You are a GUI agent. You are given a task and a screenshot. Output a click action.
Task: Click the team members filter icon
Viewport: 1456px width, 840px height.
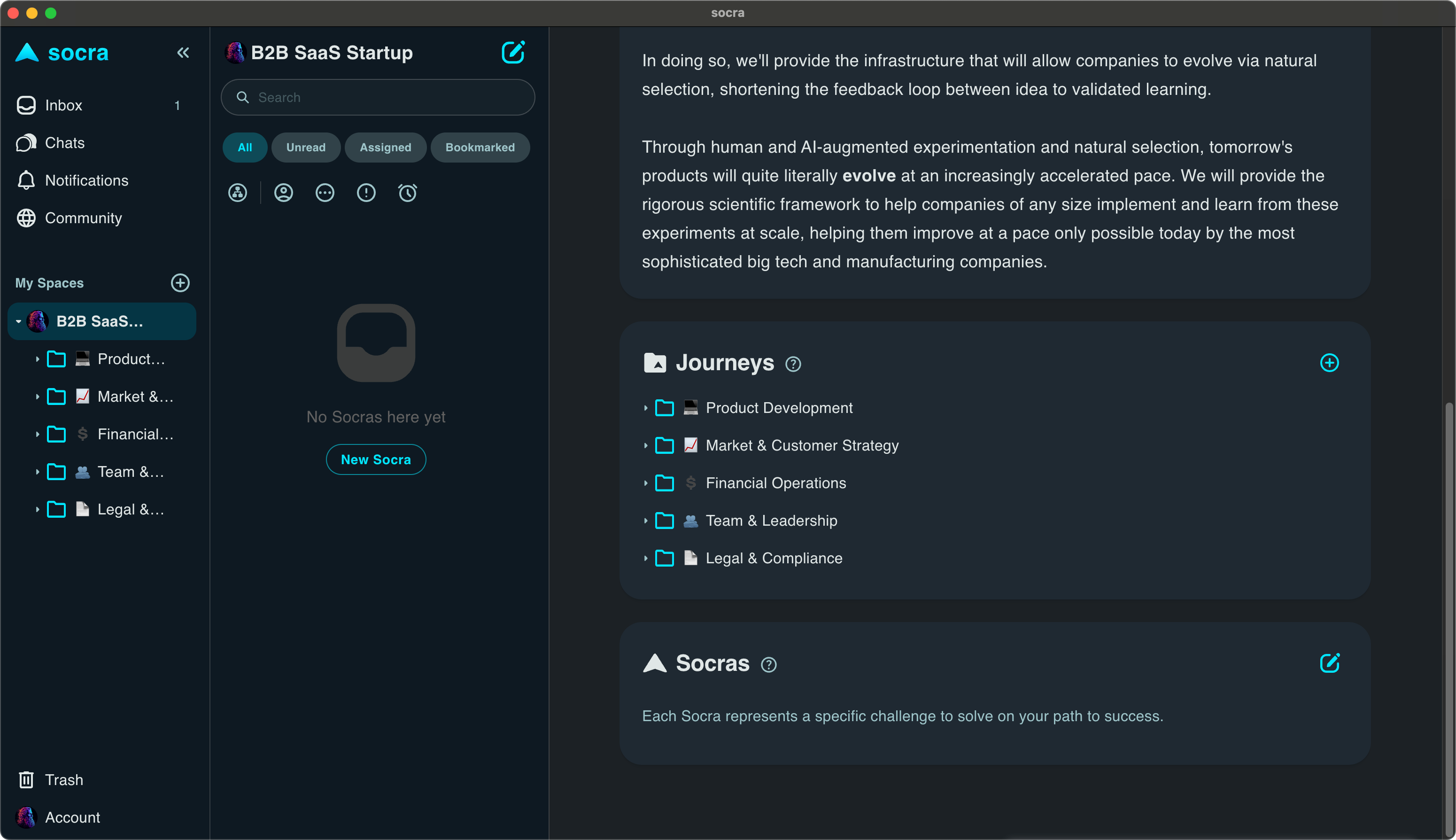(238, 193)
